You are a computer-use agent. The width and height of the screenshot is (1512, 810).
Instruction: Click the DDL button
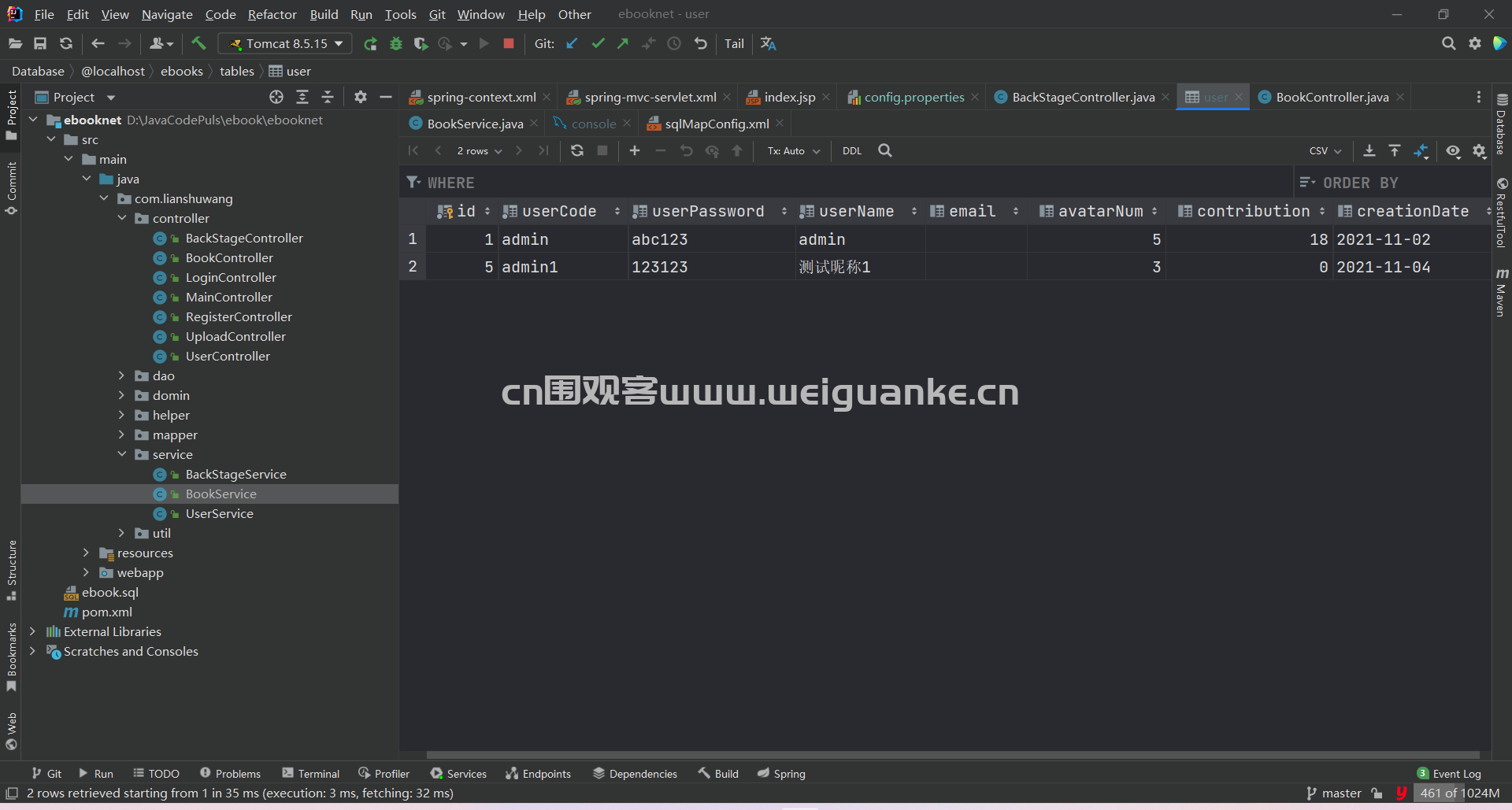click(x=852, y=150)
